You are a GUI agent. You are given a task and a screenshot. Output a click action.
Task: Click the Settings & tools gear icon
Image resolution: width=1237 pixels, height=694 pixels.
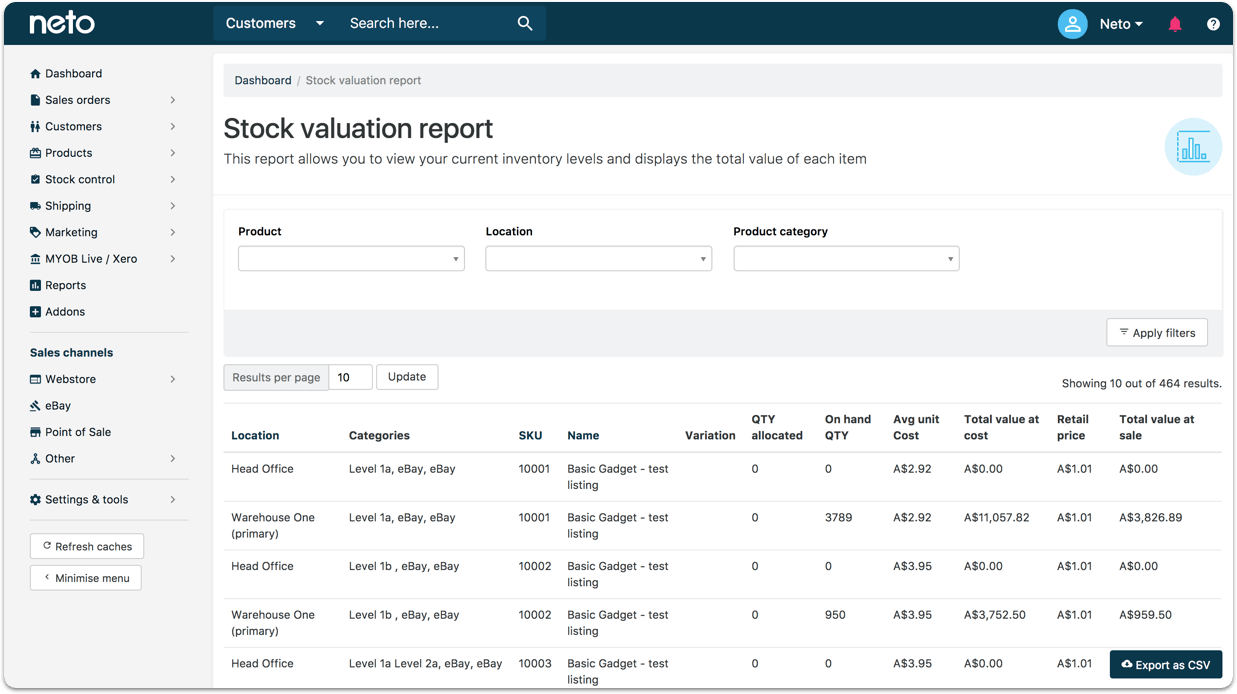(x=35, y=500)
